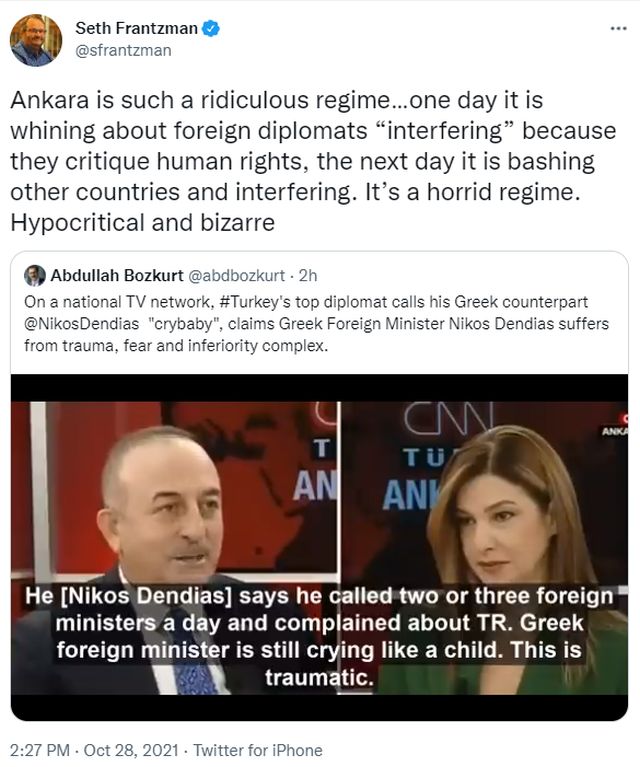Click the video subtitle about Greek foreign minister
640x767 pixels.
[x=320, y=636]
